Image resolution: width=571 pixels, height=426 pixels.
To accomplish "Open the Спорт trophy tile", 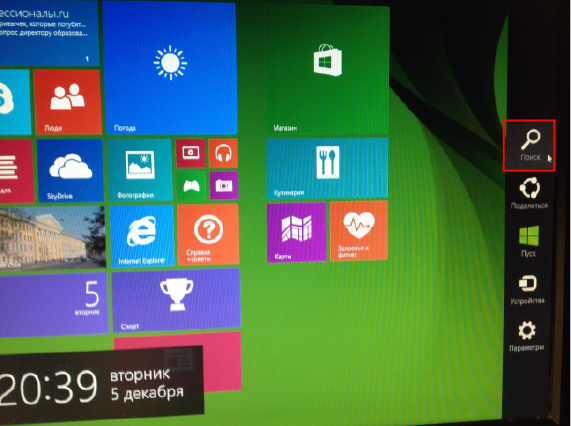I will coord(176,301).
